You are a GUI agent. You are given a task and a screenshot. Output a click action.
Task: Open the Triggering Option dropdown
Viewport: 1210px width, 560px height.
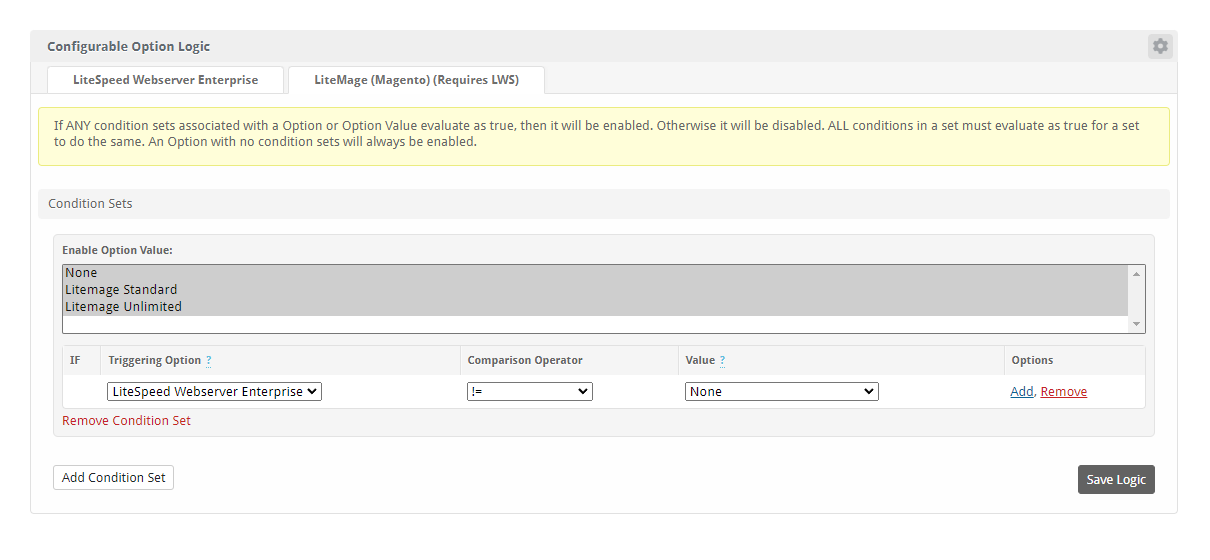click(214, 392)
